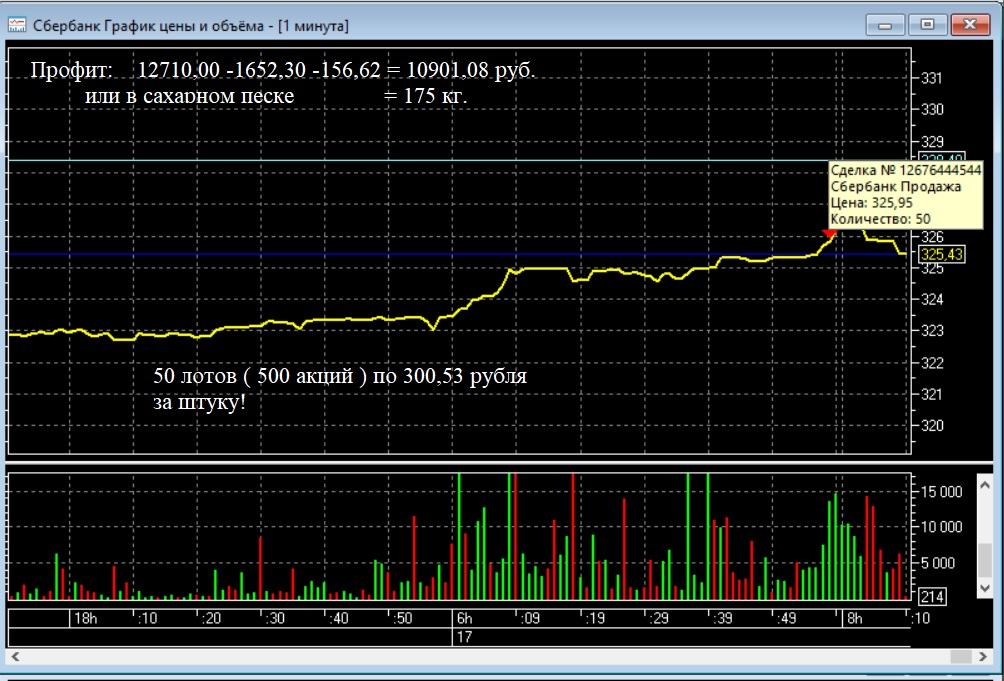Image resolution: width=1004 pixels, height=681 pixels.
Task: Click the 324 price axis label
Action: (932, 300)
